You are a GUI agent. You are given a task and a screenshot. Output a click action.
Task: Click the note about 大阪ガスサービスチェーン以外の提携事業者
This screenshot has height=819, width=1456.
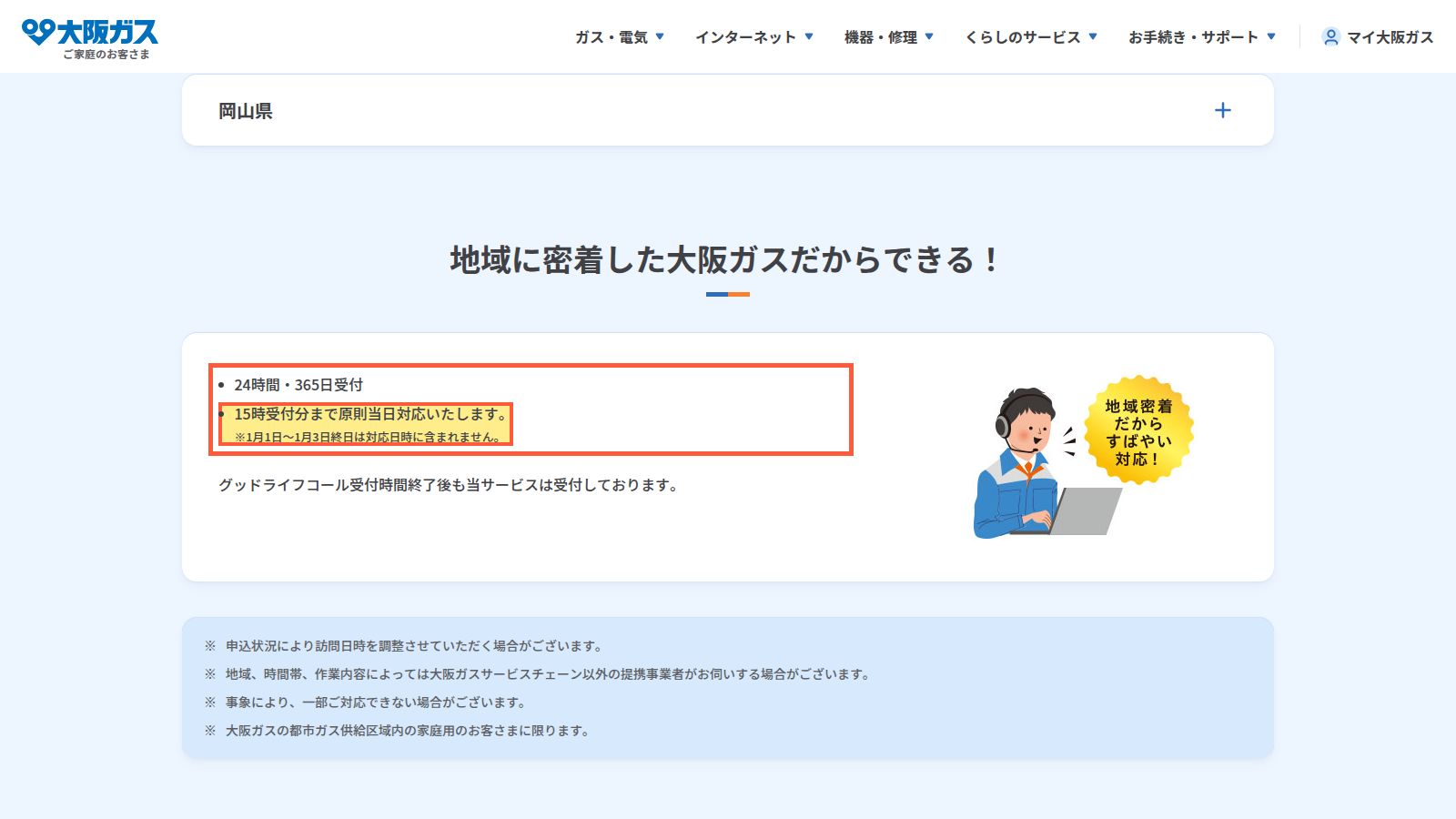pos(549,674)
